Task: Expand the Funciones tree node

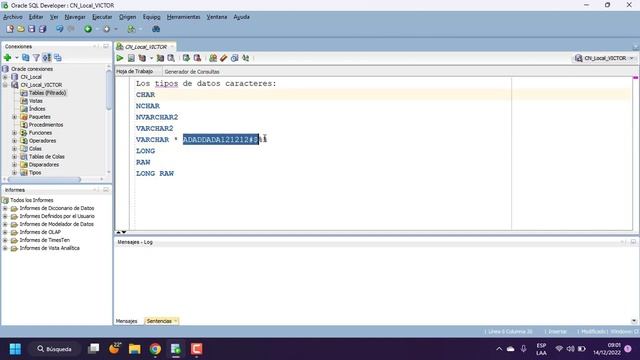Action: point(15,133)
